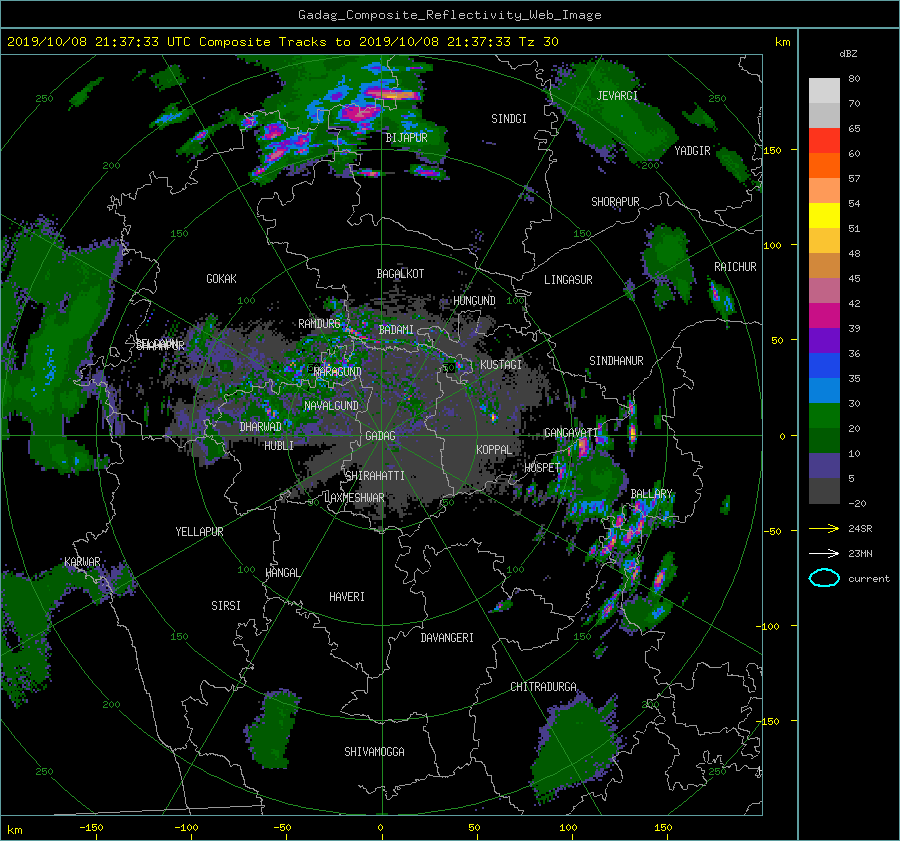Screen dimensions: 900x841
Task: Click the HOSPET city label
Action: 542,468
